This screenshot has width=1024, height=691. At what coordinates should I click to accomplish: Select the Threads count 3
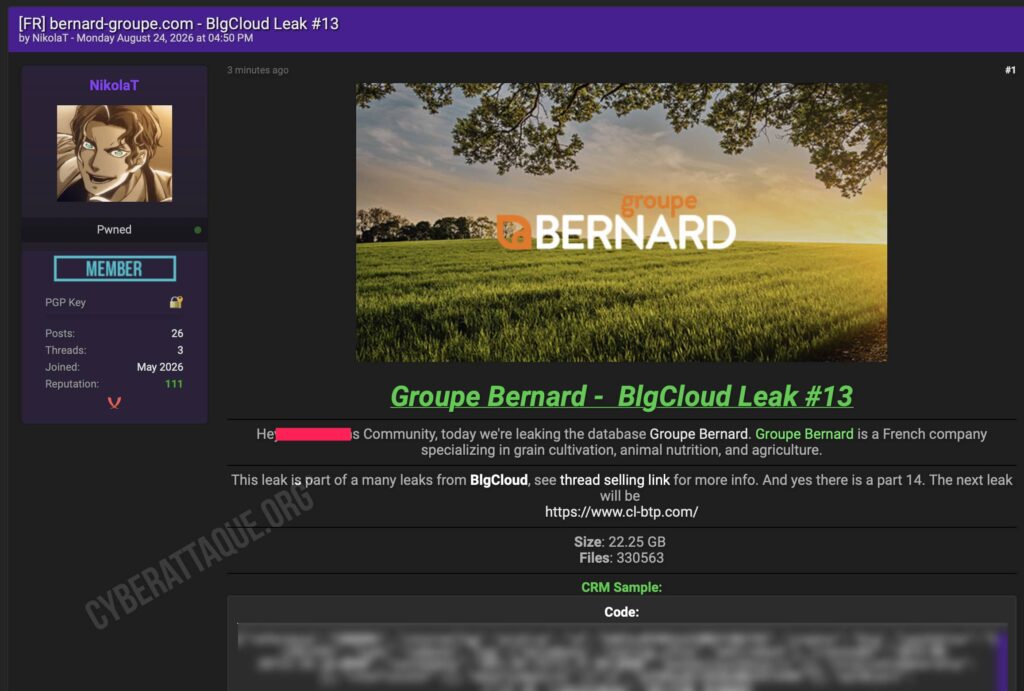(x=180, y=350)
